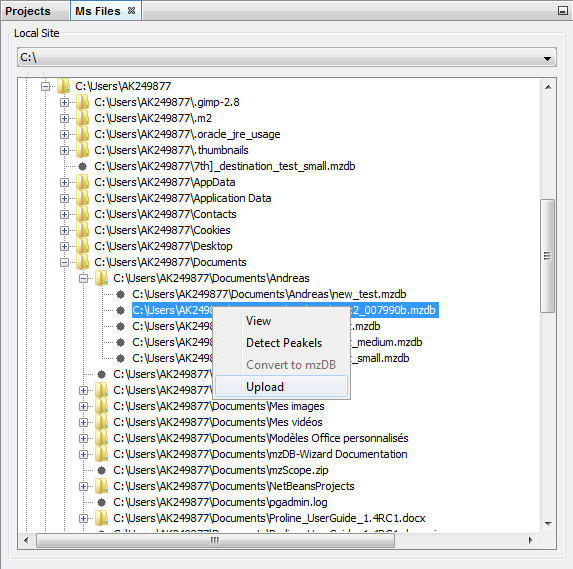Click the Contacts folder icon
573x569 pixels.
[82, 214]
